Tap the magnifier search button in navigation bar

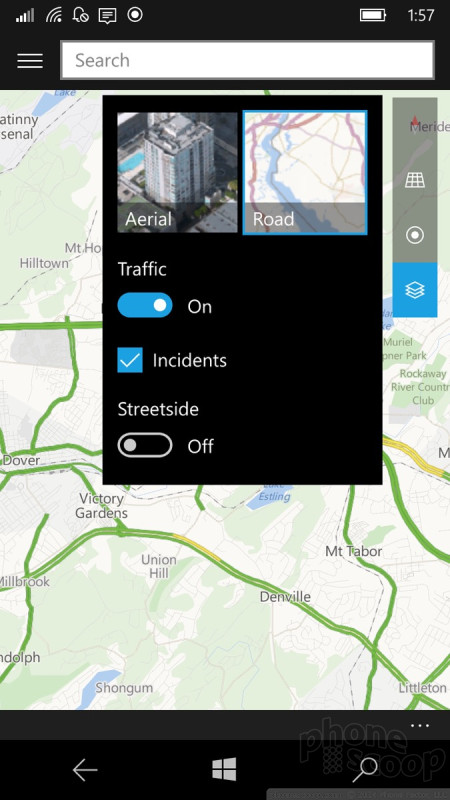coord(365,770)
